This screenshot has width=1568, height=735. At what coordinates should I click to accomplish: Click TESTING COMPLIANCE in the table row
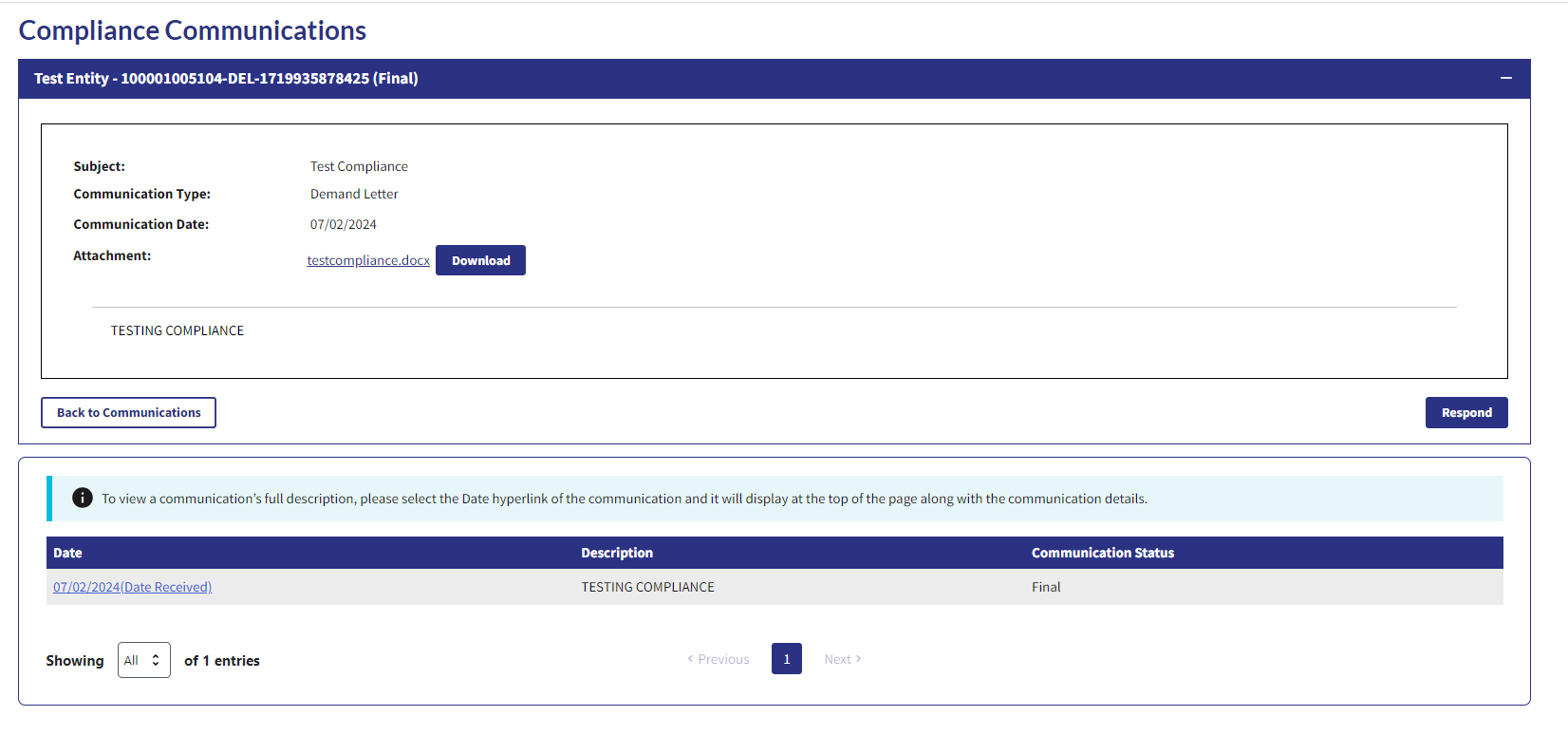[647, 587]
